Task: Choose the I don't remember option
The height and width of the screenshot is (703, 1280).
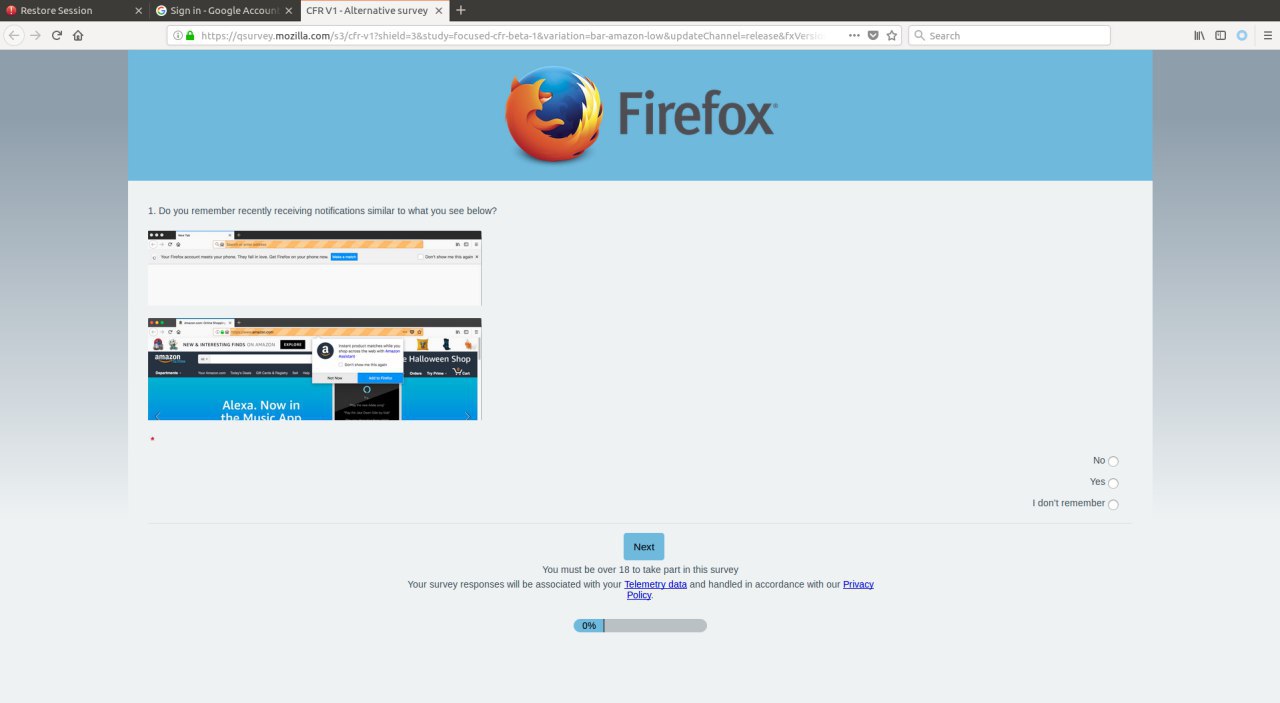Action: coord(1113,505)
